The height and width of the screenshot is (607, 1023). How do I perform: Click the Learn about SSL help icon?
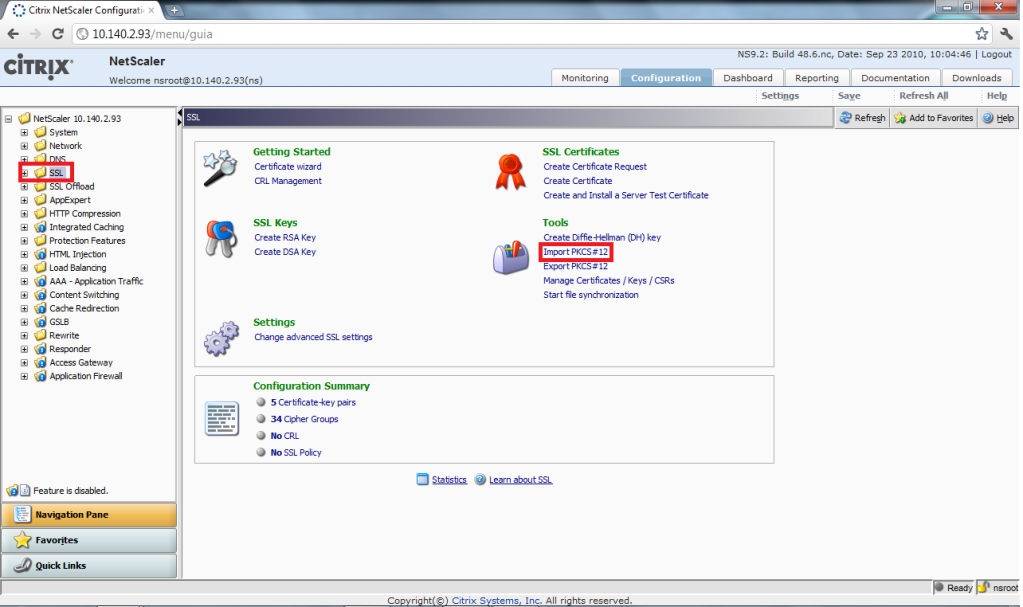480,480
